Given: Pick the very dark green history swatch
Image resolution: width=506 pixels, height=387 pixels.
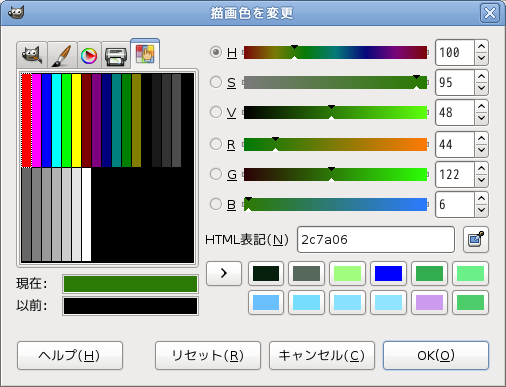Looking at the screenshot, I should coord(266,273).
